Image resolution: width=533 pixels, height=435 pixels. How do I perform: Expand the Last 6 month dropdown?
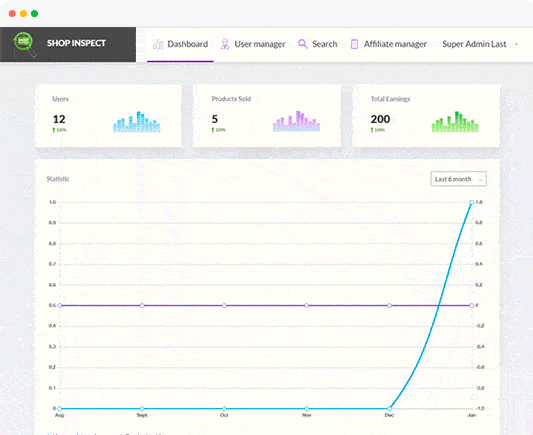tap(458, 179)
